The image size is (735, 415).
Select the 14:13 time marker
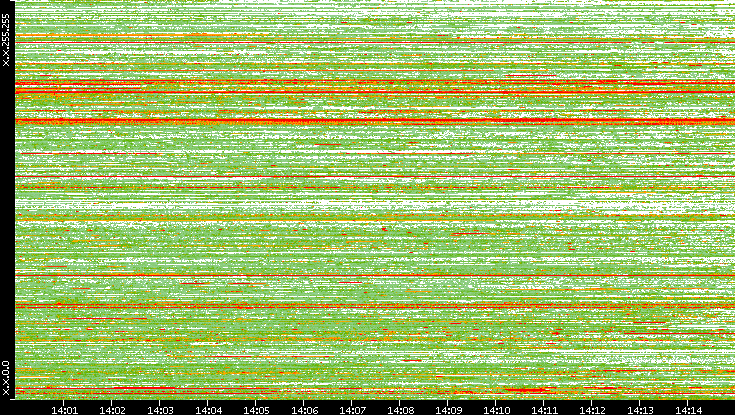click(641, 409)
